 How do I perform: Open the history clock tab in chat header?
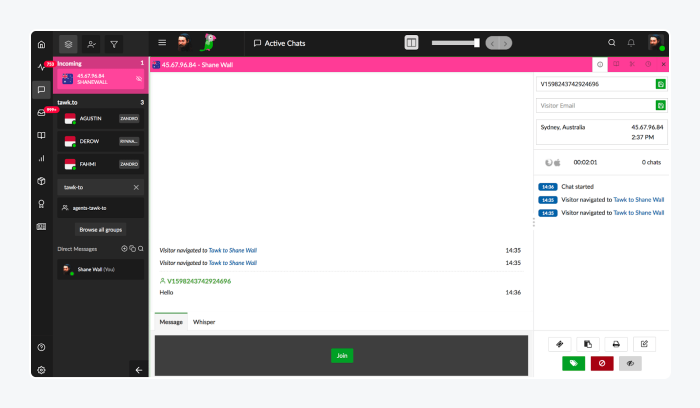coord(648,64)
